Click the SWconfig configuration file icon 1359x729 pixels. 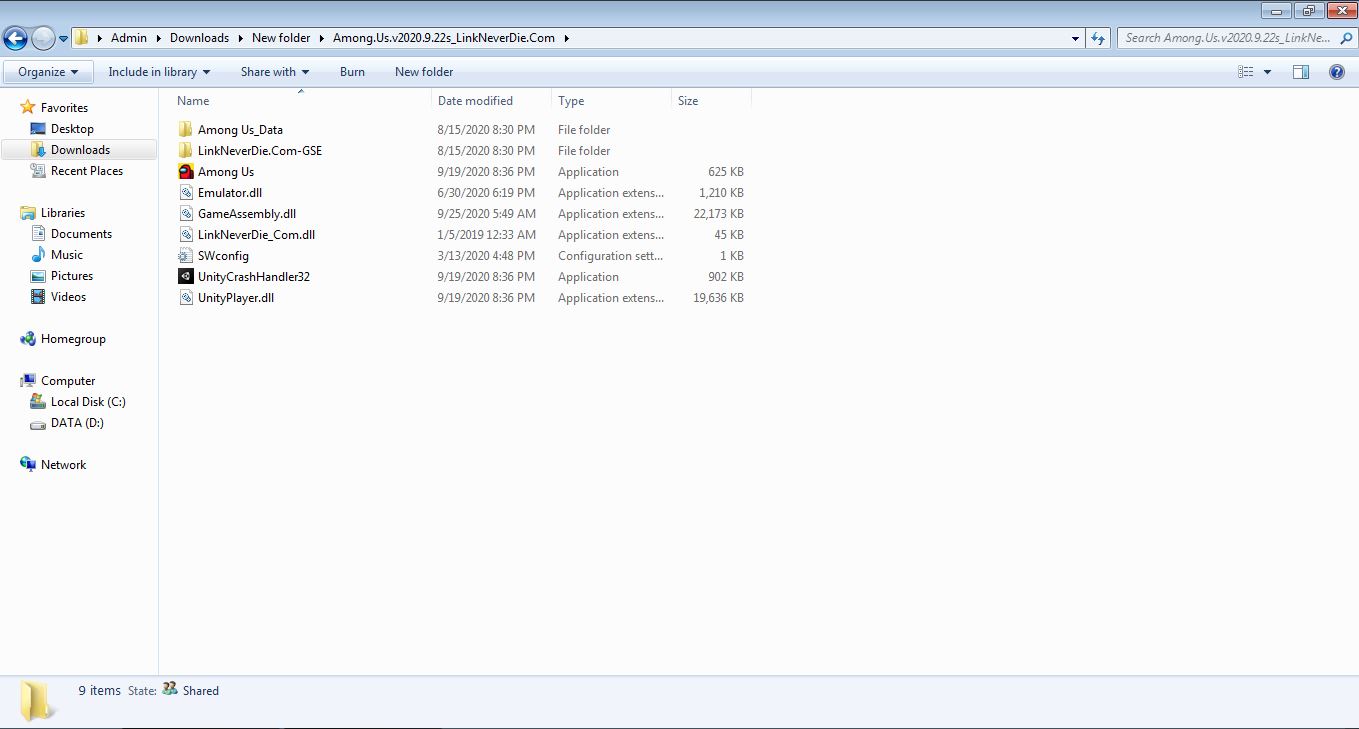coord(186,256)
